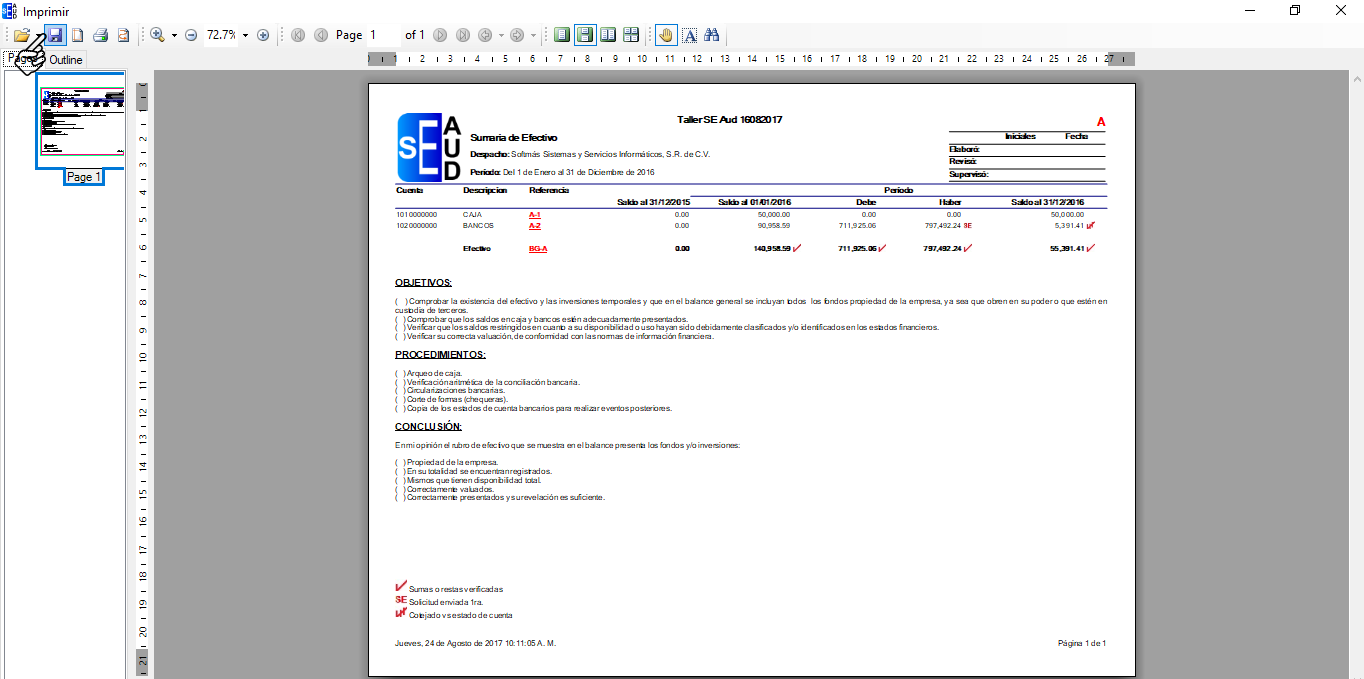
Task: Click the Open file folder icon
Action: pyautogui.click(x=20, y=35)
